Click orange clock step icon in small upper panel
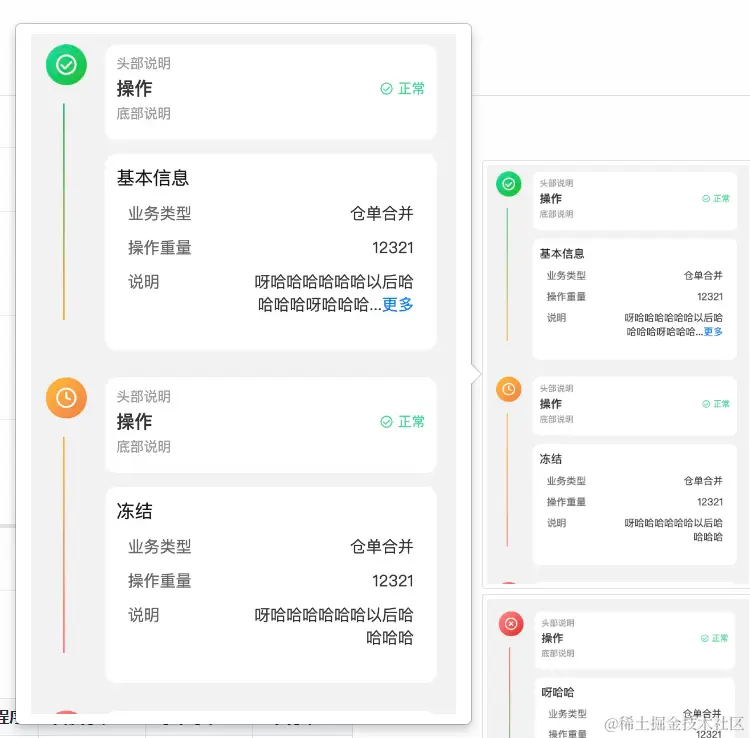750x738 pixels. coord(508,389)
